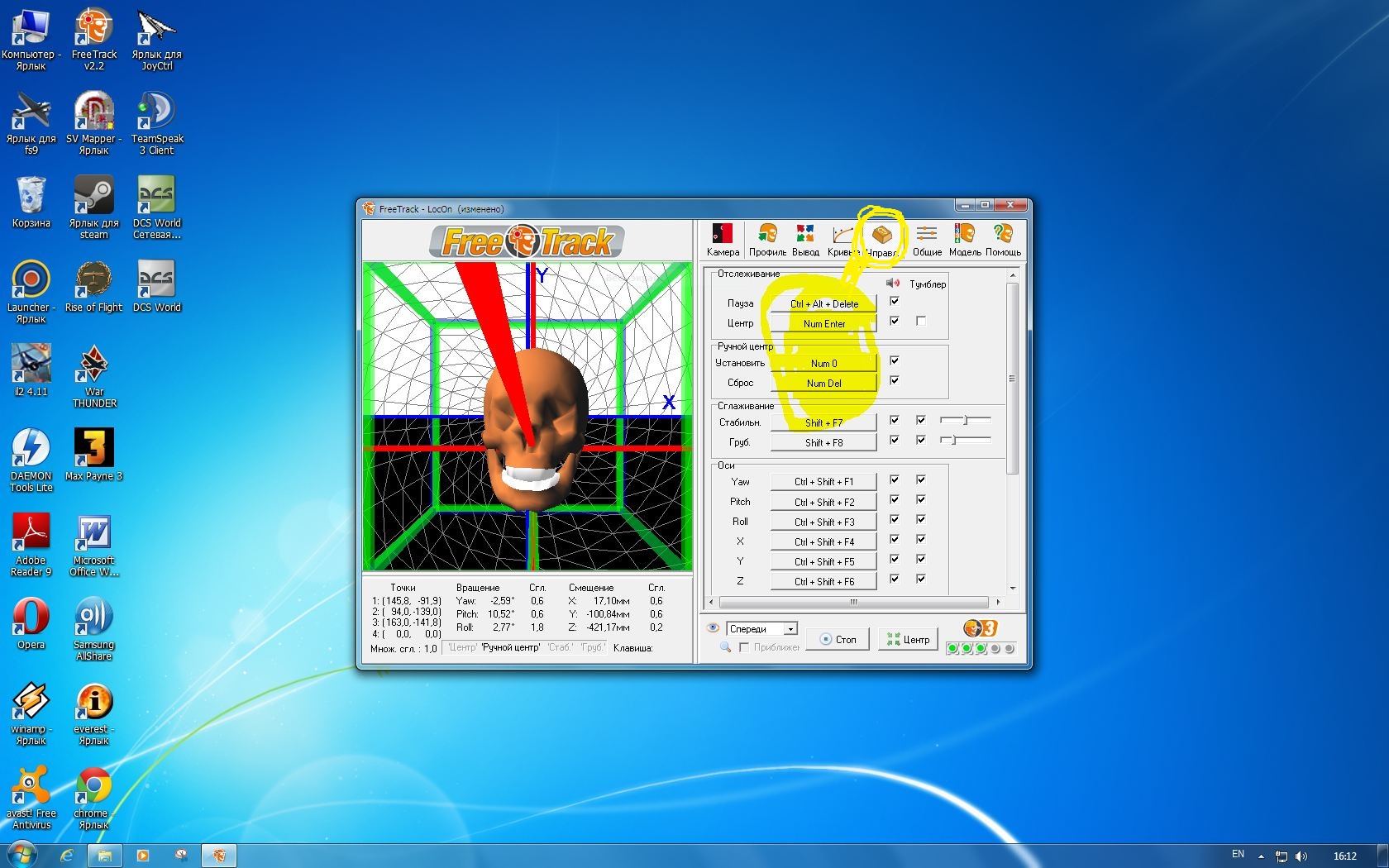This screenshot has width=1389, height=868.
Task: Toggle the sound checkbox for Центр
Action: 895,321
